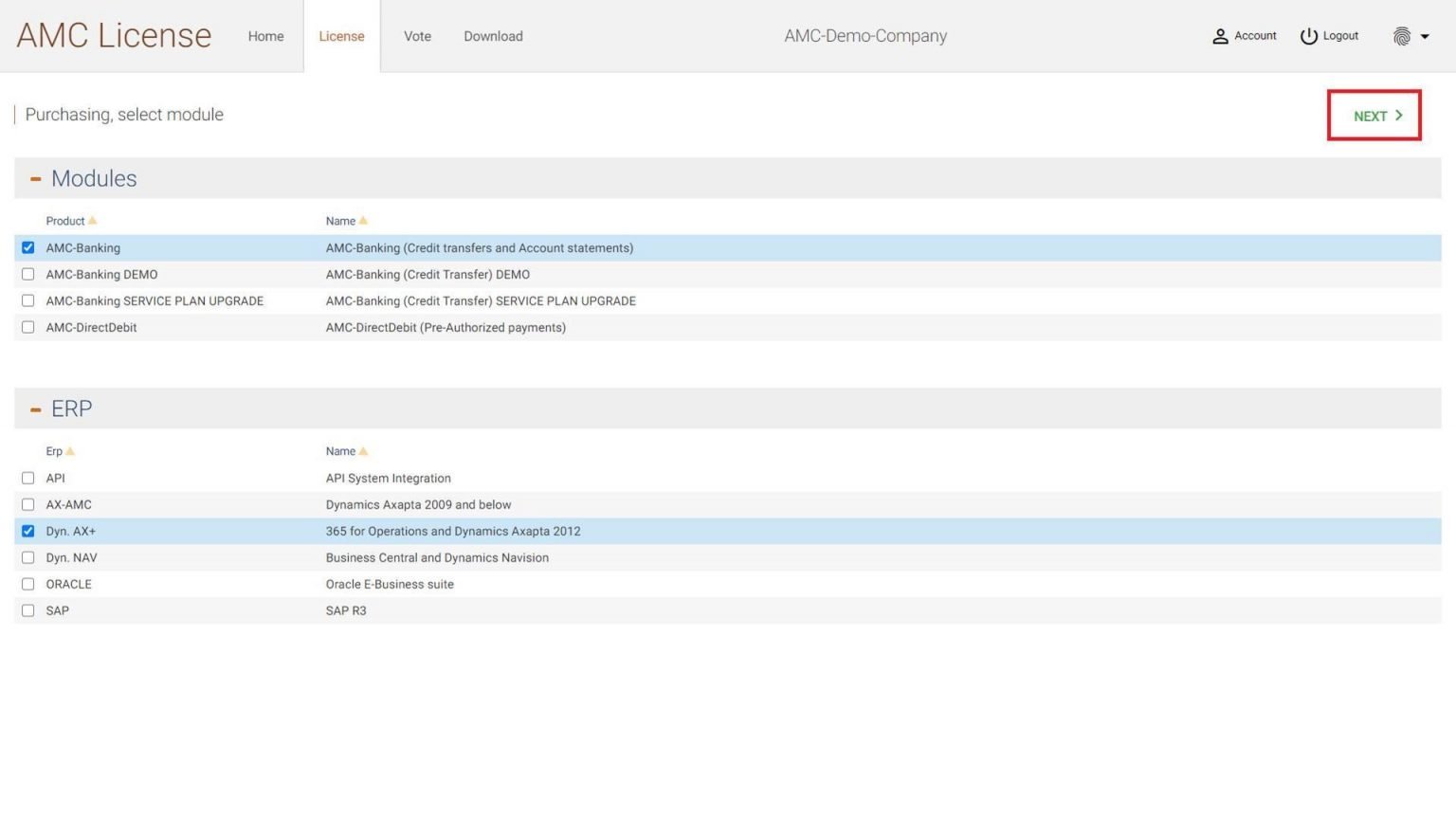Uncheck the AMC-Banking module checkbox
Screen dimensions: 1456x817
click(27, 247)
